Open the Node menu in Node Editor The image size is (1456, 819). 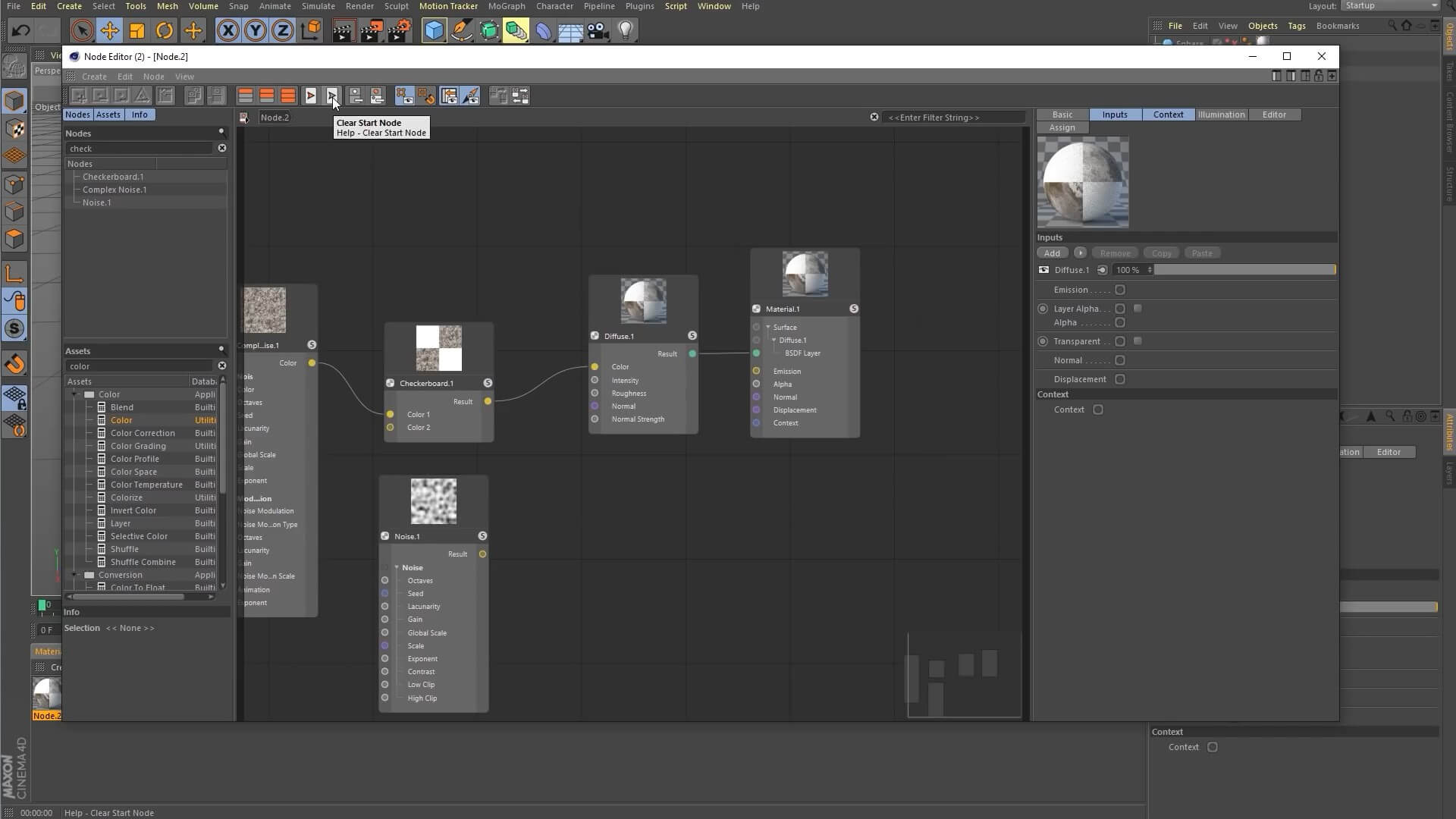click(x=153, y=77)
